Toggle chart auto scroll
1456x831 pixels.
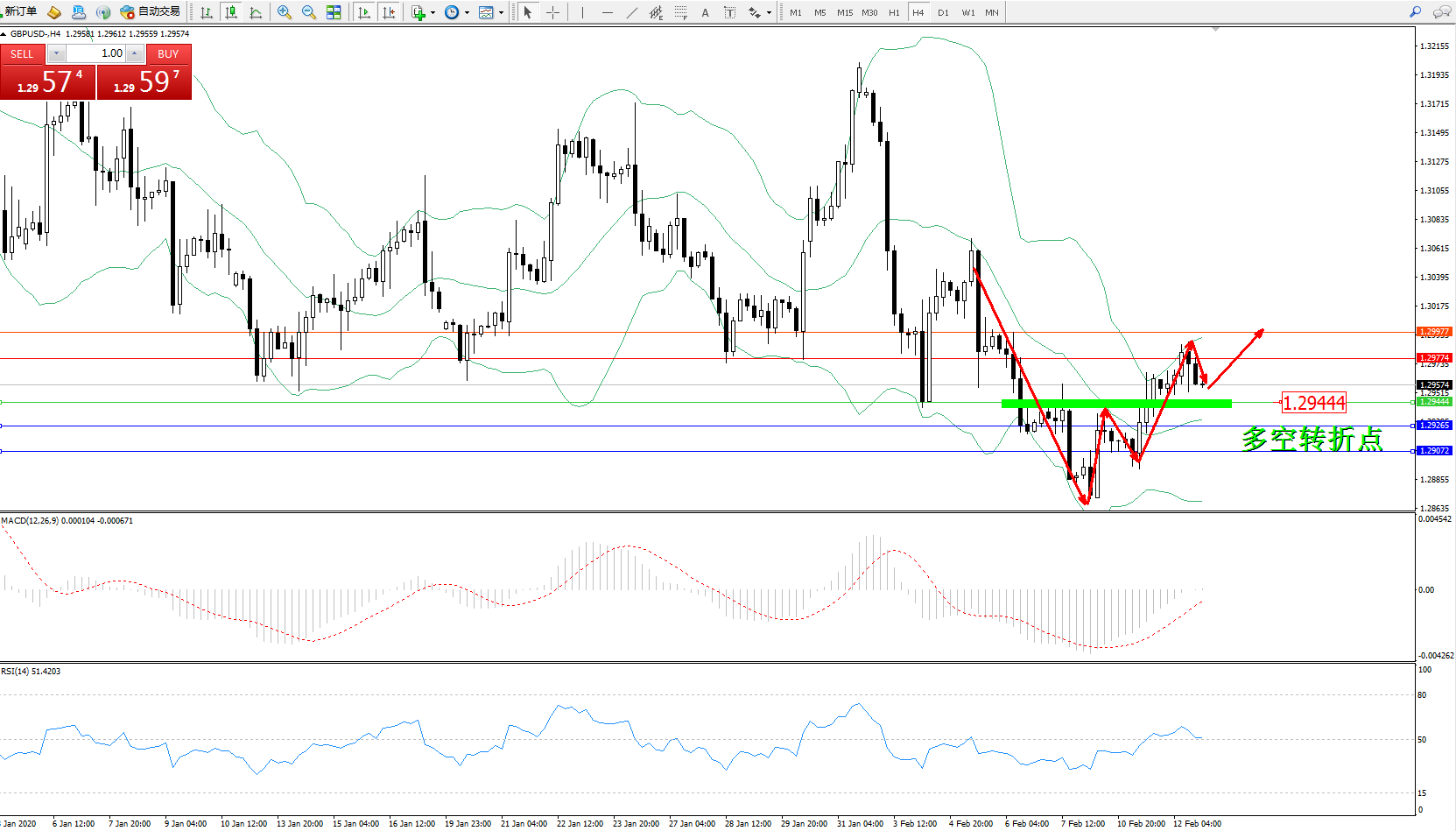pyautogui.click(x=364, y=12)
